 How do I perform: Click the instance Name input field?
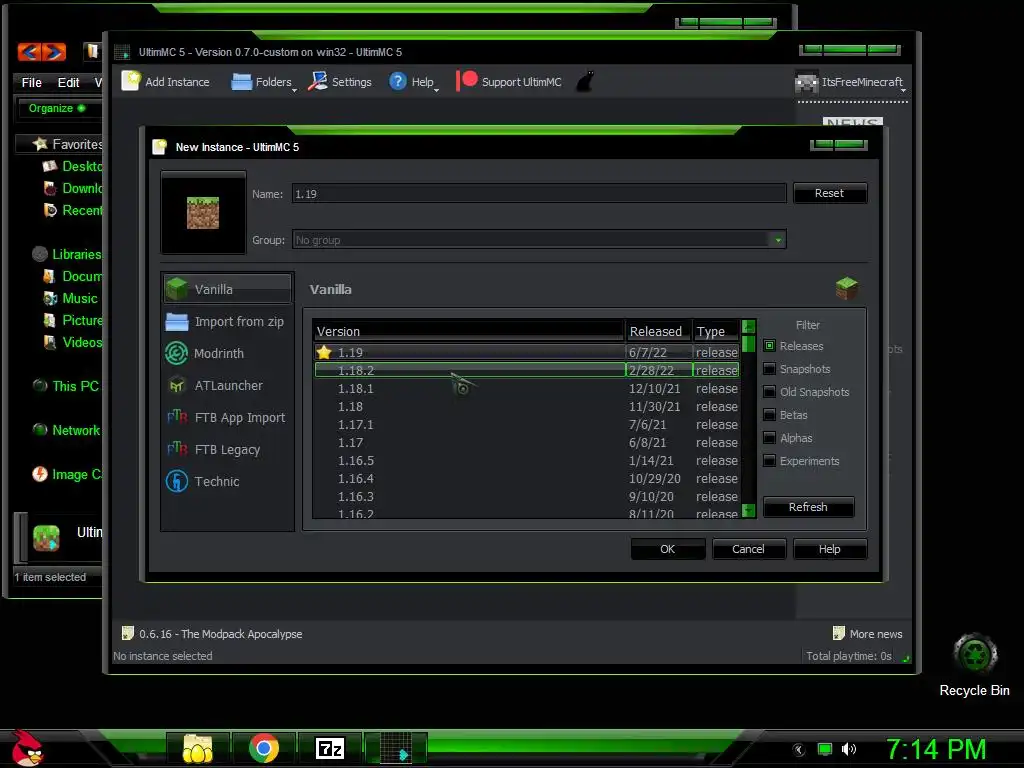(539, 194)
